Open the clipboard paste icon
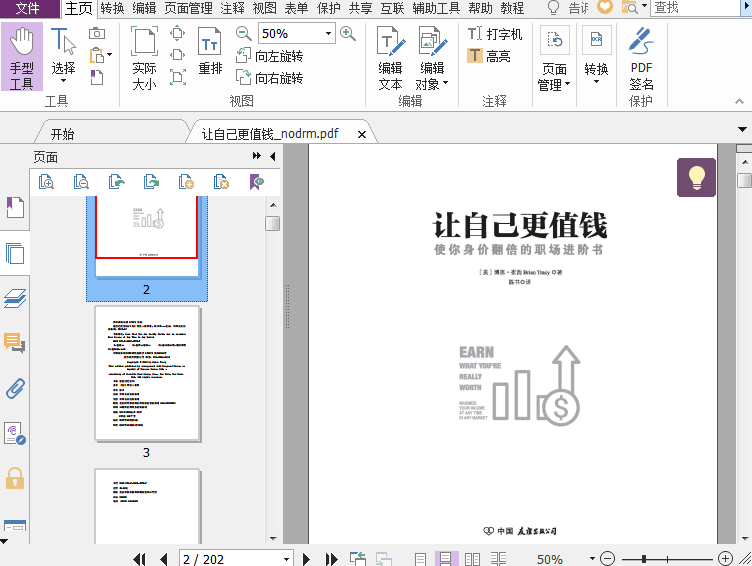The image size is (752, 566). [x=97, y=55]
